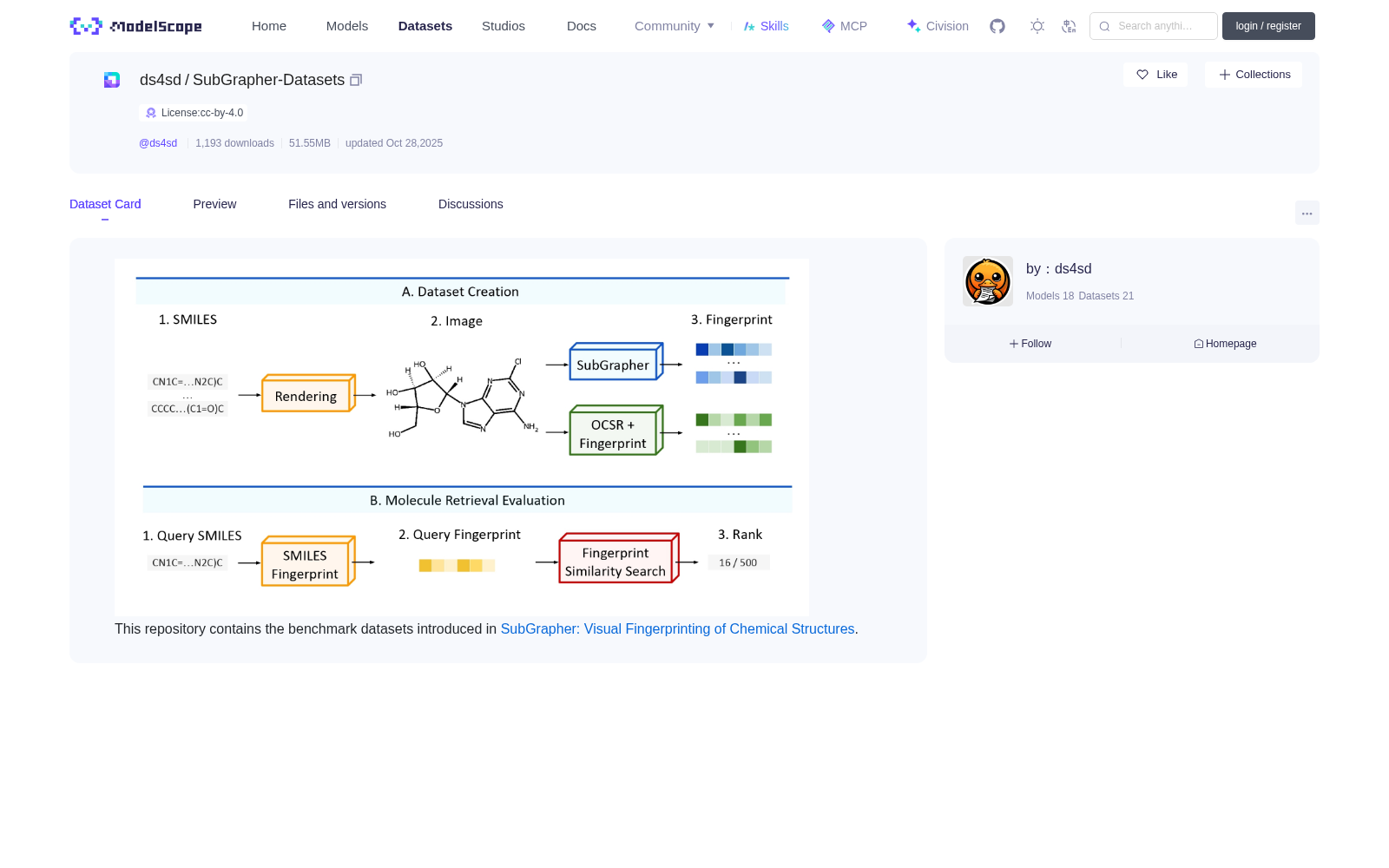Focus the search anything input field

[x=1154, y=26]
